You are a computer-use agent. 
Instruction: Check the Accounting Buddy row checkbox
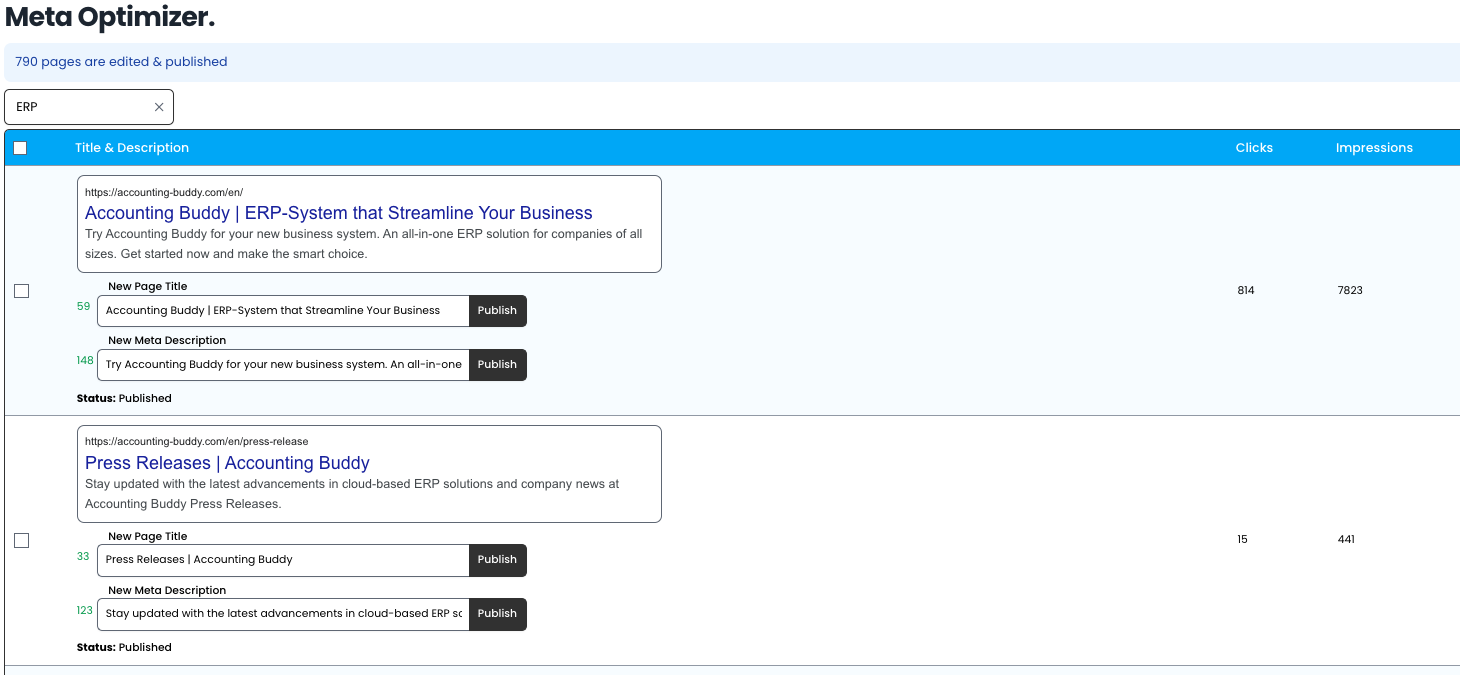tap(21, 290)
